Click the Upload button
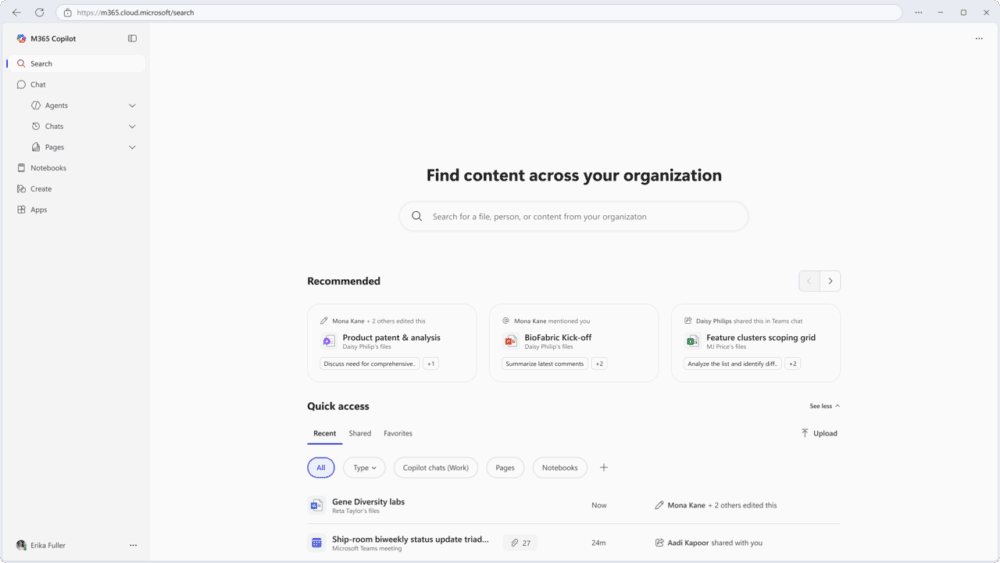1000x563 pixels. 819,434
